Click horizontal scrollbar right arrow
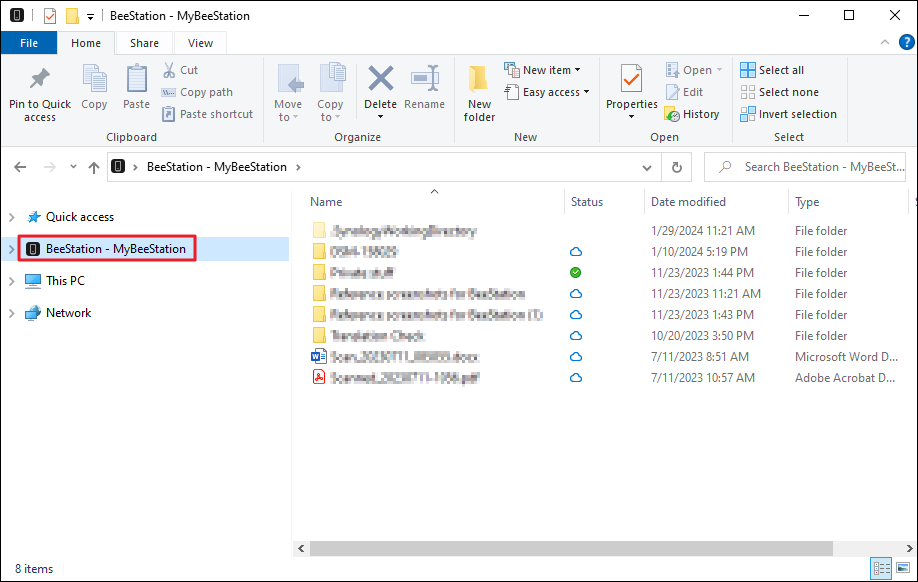This screenshot has height=582, width=918. coord(909,549)
